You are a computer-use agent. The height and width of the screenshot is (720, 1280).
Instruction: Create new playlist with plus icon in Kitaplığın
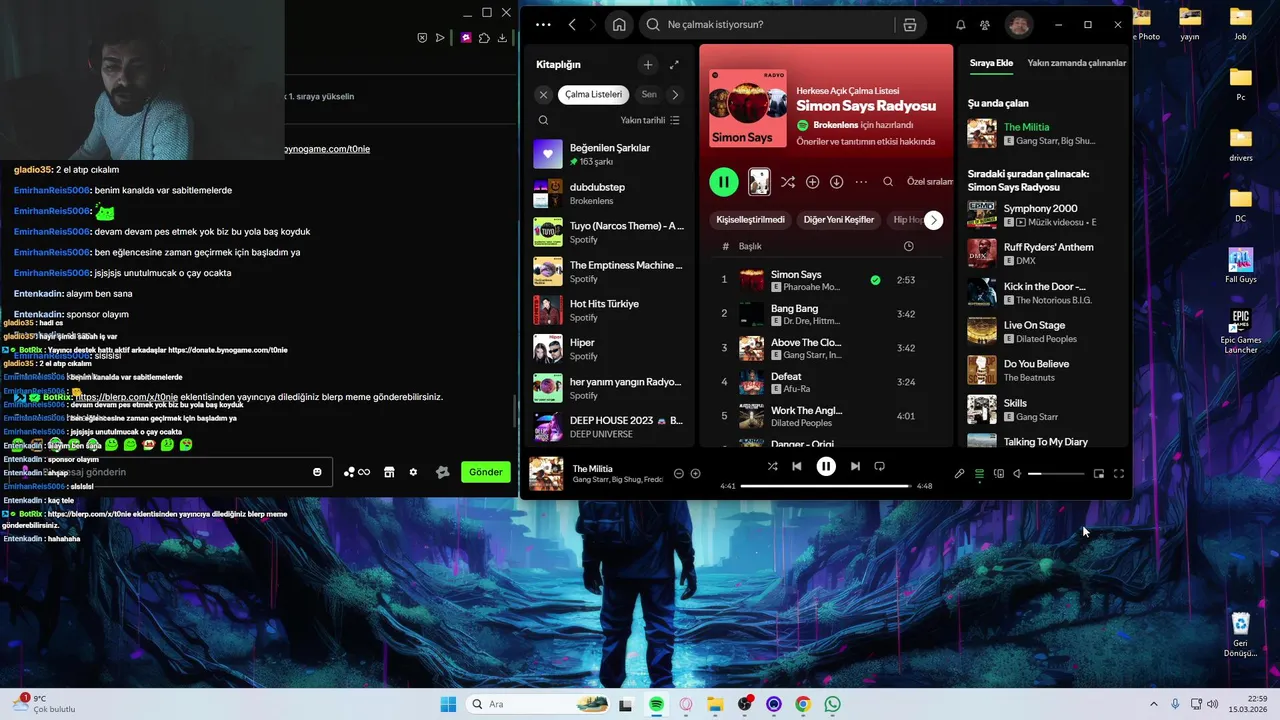tap(648, 65)
